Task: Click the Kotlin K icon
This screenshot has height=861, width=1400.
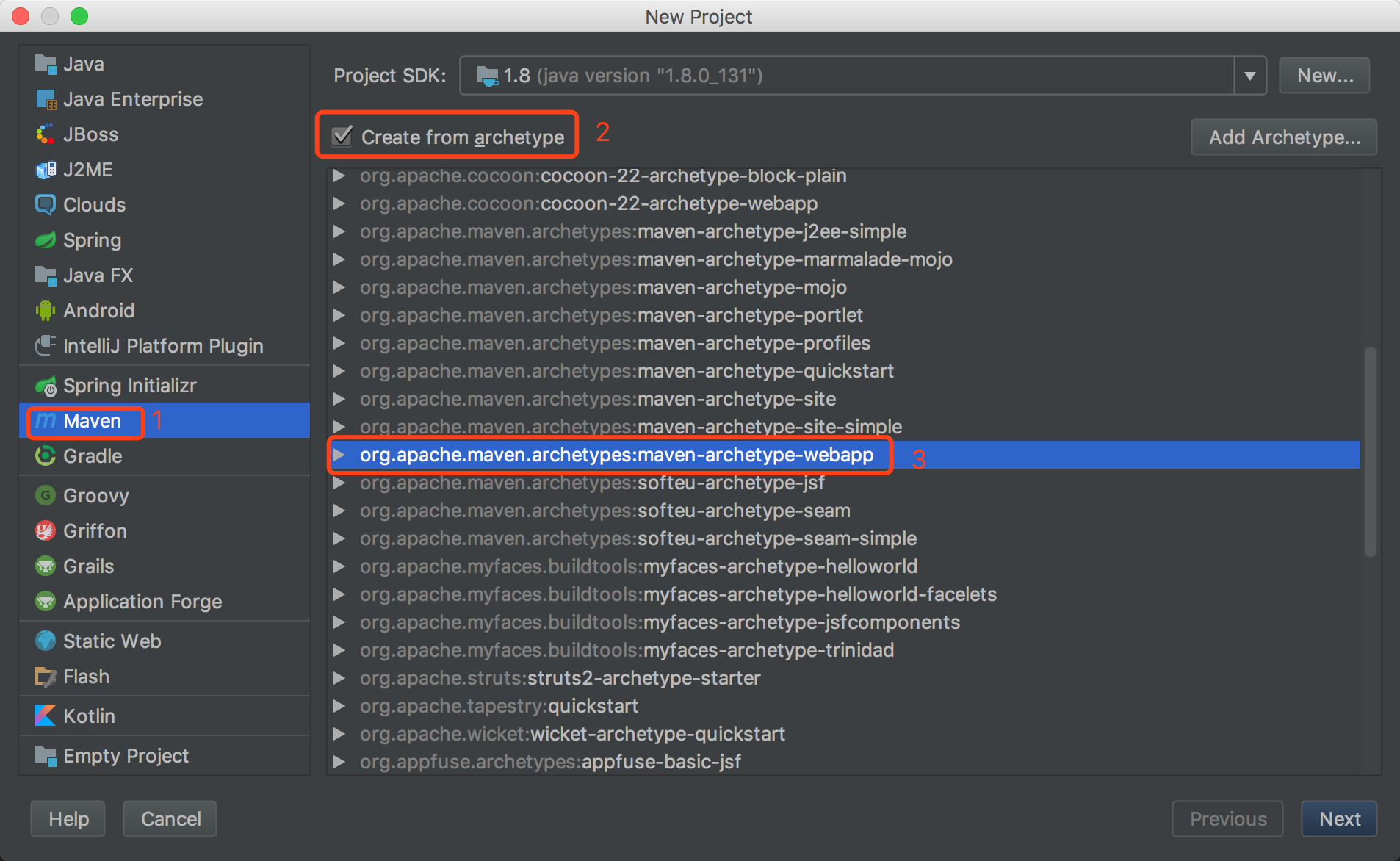Action: [x=46, y=716]
